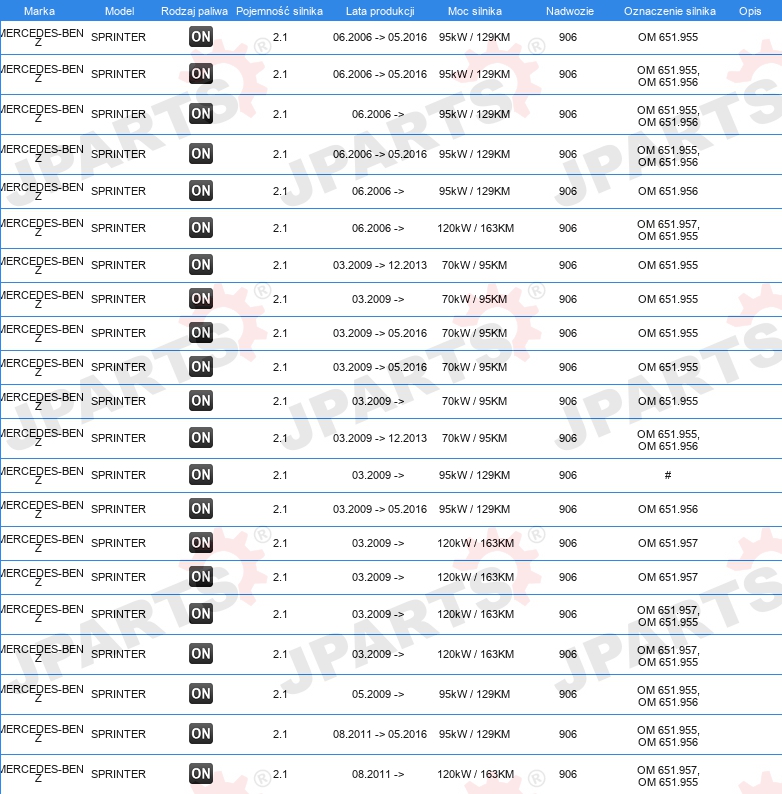The height and width of the screenshot is (794, 782).
Task: Click ON icon in 03.2009 -> 12.2013 single OM 651.955 row
Action: (201, 265)
